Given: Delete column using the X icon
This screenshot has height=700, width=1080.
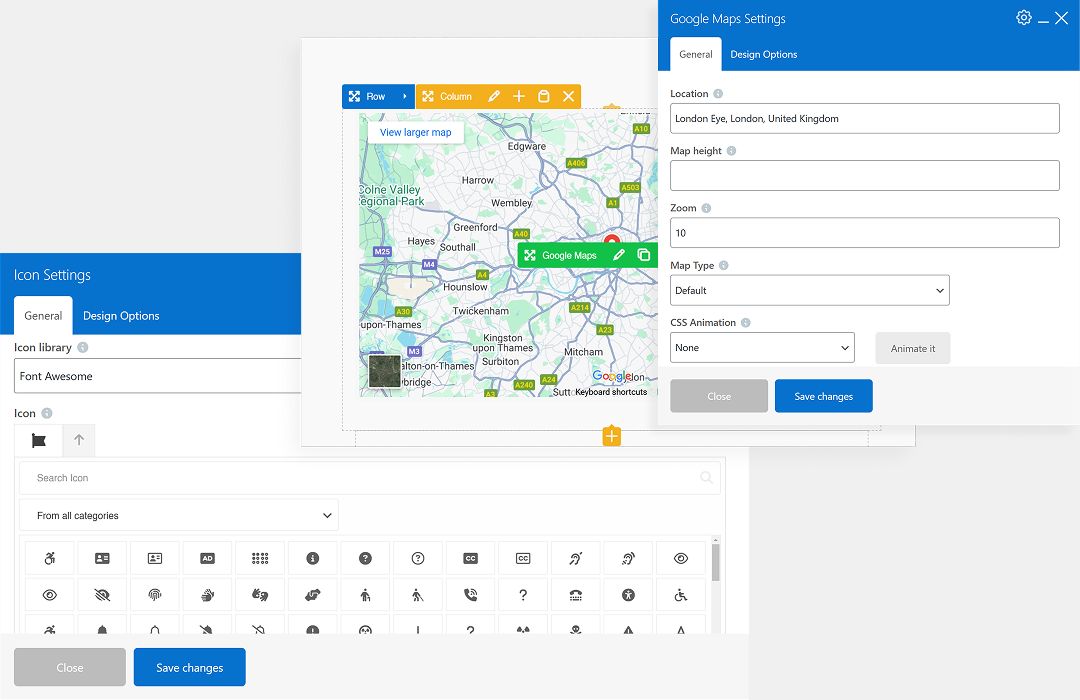Looking at the screenshot, I should coord(568,96).
